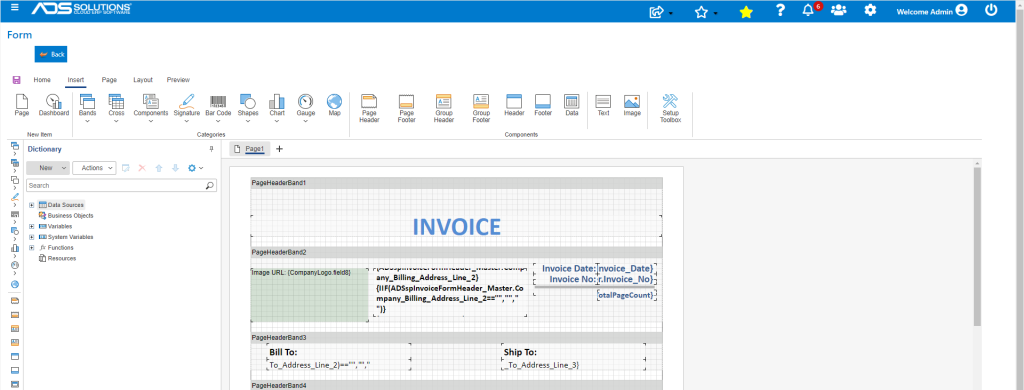Click the PageHeaderBand3 band header
The height and width of the screenshot is (390, 1024).
pyautogui.click(x=456, y=338)
